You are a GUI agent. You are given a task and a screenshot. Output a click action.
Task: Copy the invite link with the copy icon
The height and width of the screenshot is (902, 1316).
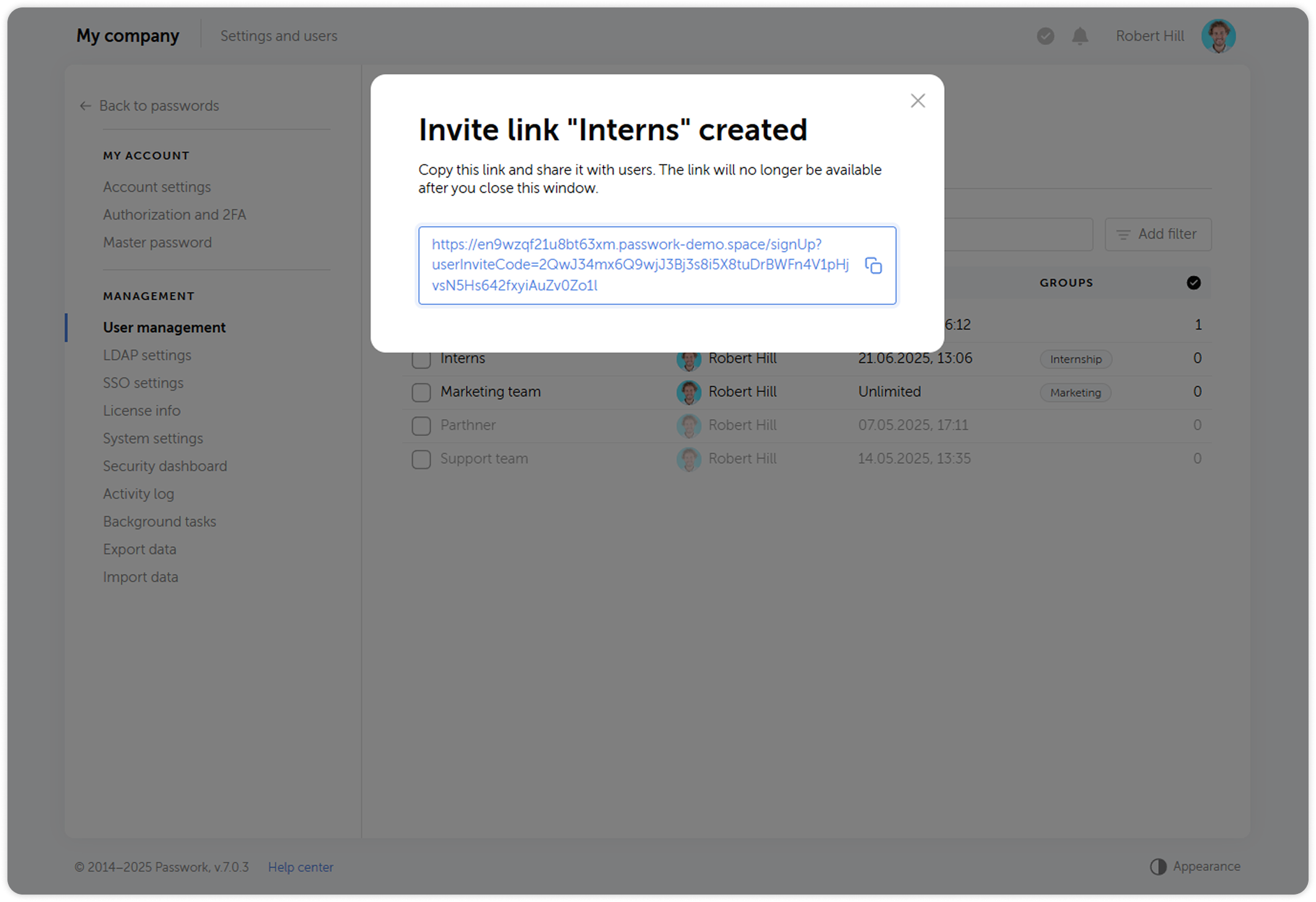click(873, 266)
